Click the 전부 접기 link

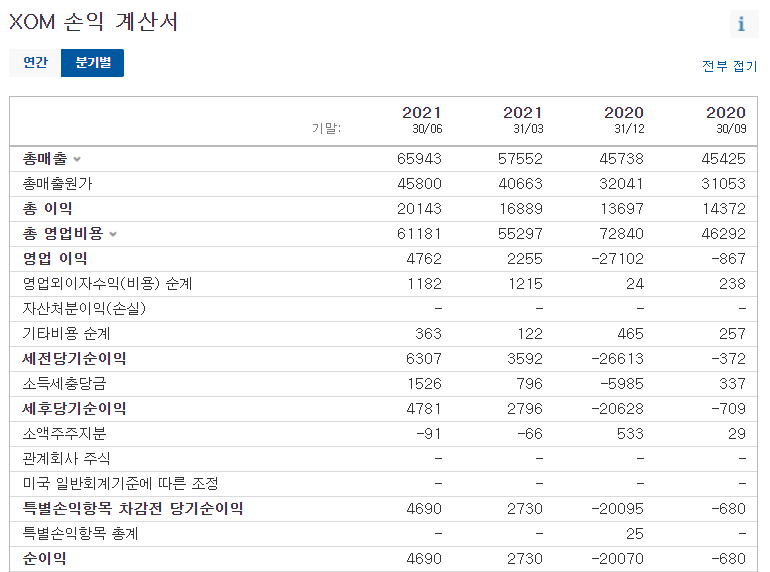[729, 66]
